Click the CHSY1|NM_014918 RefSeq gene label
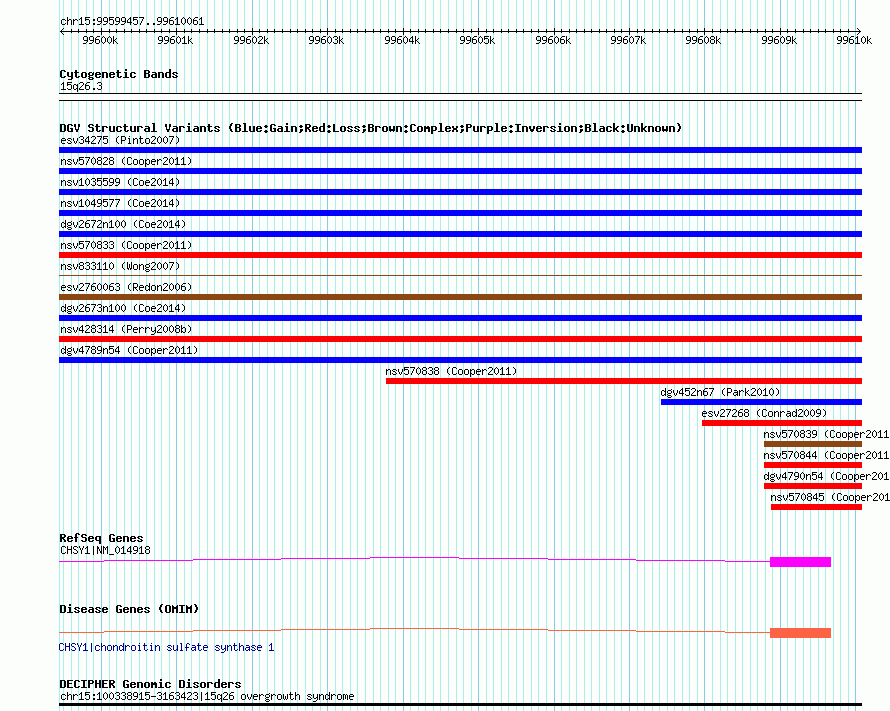 pyautogui.click(x=105, y=550)
